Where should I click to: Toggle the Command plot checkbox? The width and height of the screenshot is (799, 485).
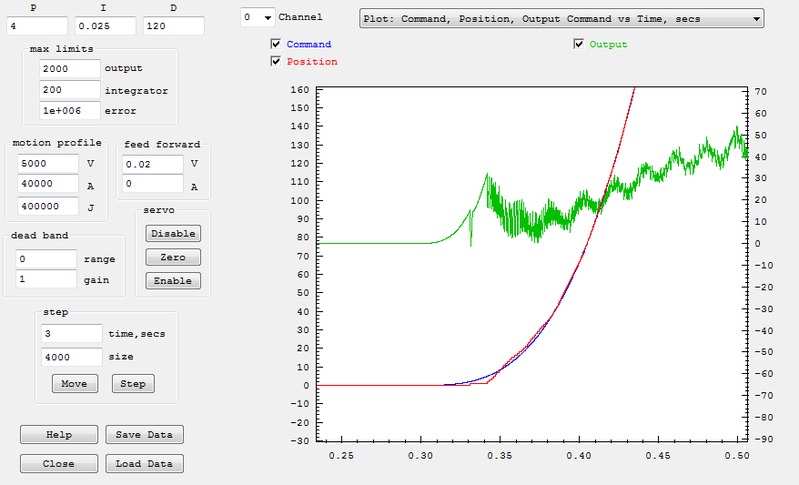[276, 45]
